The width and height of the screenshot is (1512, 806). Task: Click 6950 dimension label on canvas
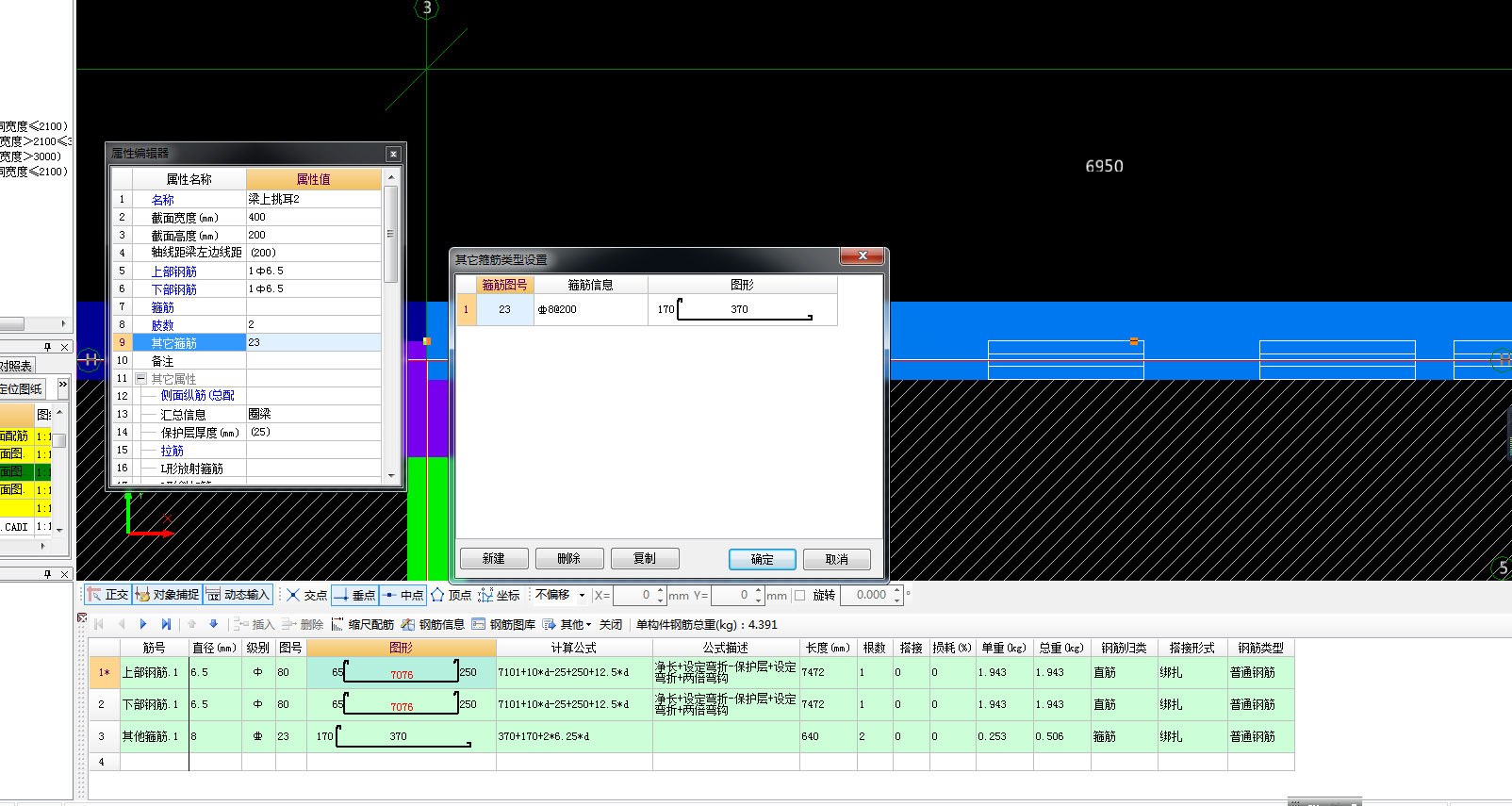coord(1104,166)
